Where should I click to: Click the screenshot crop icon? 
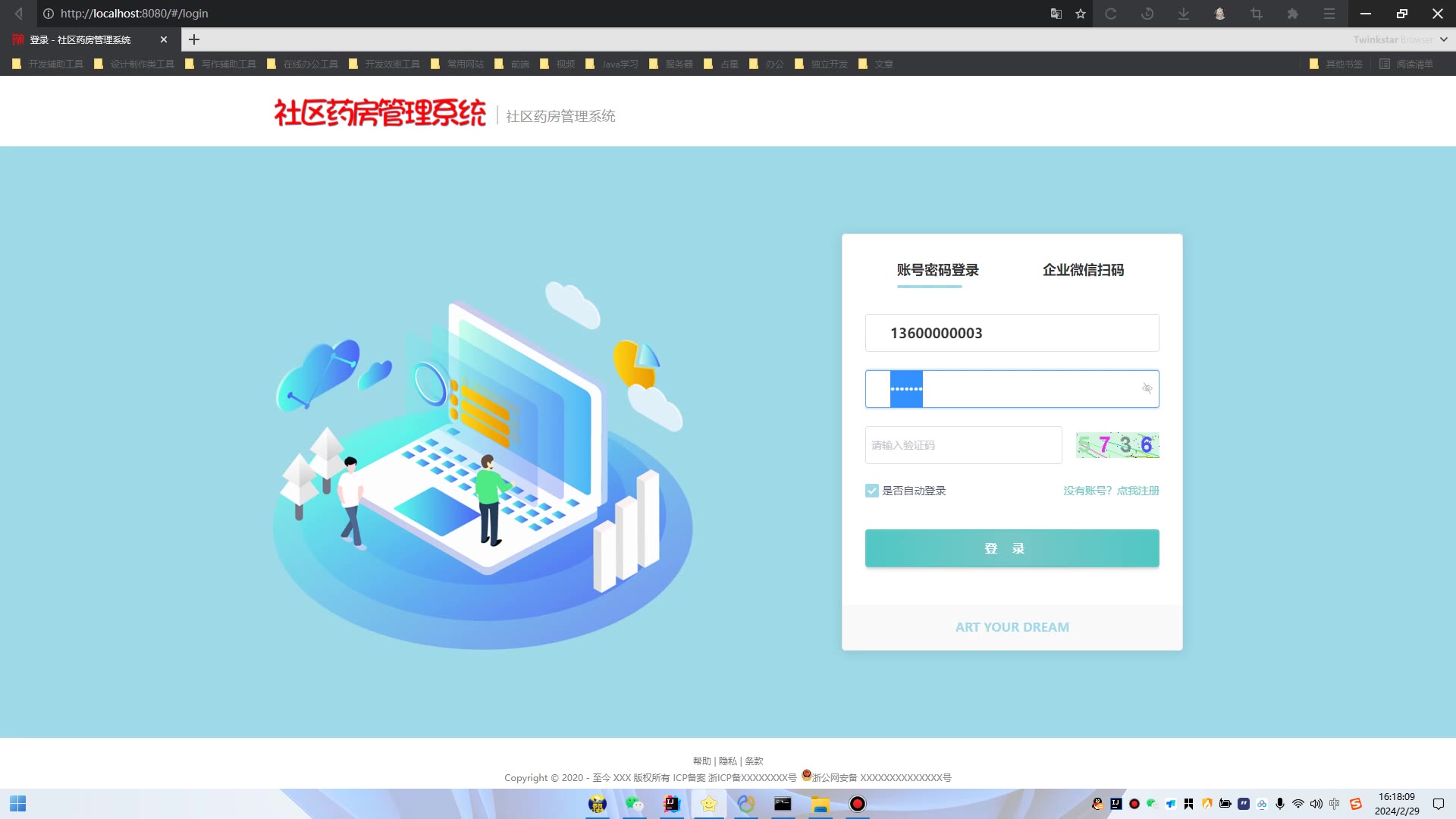pyautogui.click(x=1257, y=14)
